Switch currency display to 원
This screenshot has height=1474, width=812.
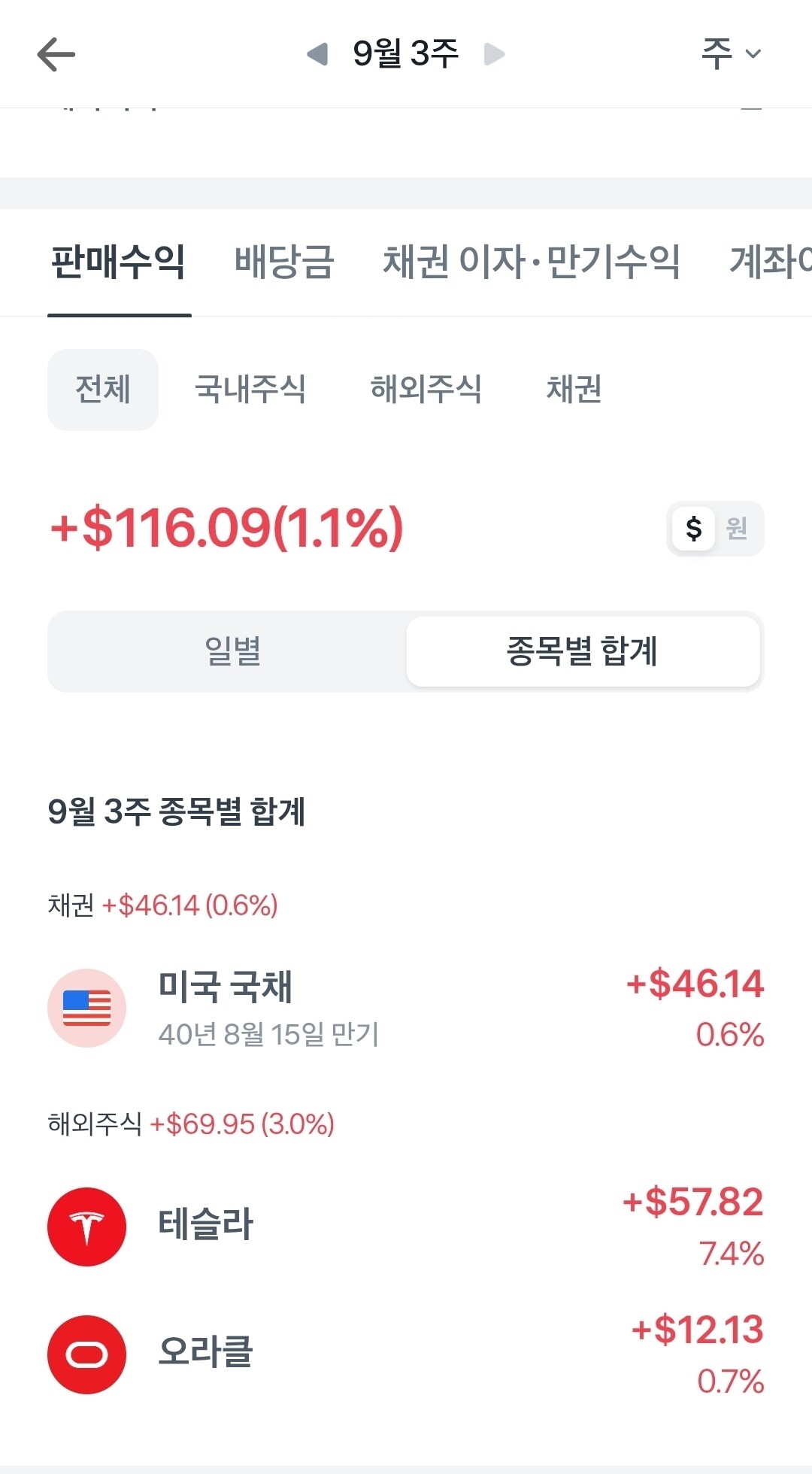[x=737, y=529]
